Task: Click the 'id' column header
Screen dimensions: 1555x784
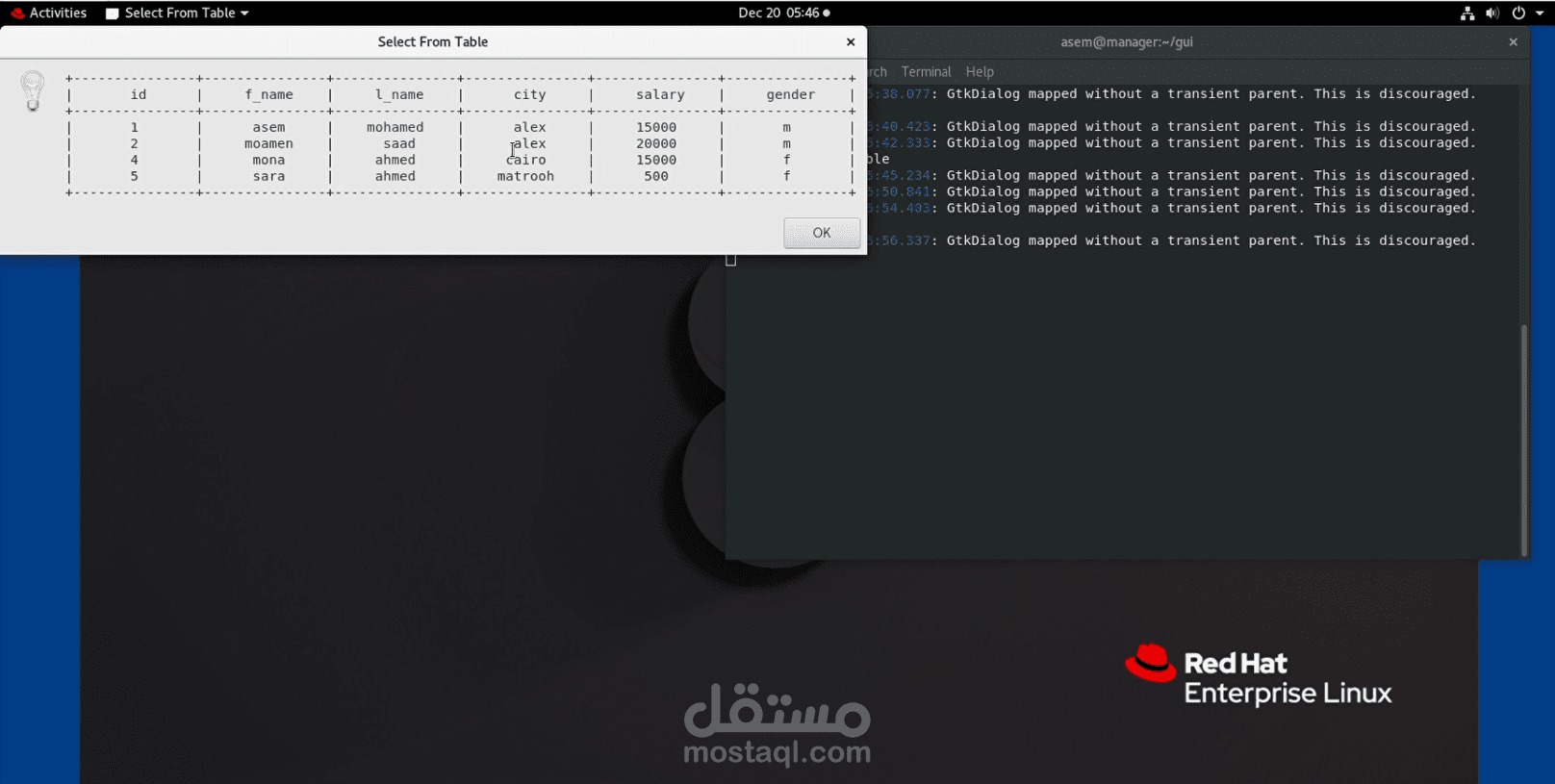Action: pos(139,94)
